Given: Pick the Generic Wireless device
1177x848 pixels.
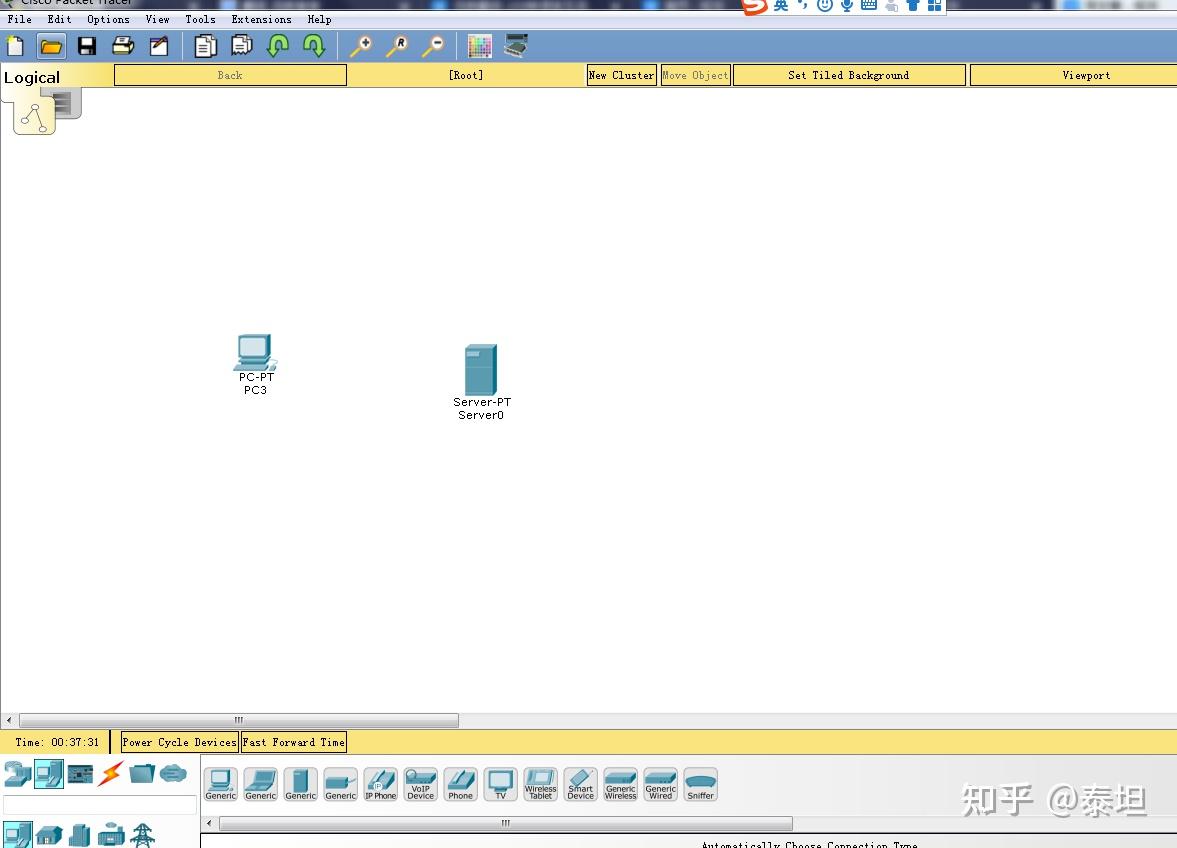Looking at the screenshot, I should tap(621, 784).
